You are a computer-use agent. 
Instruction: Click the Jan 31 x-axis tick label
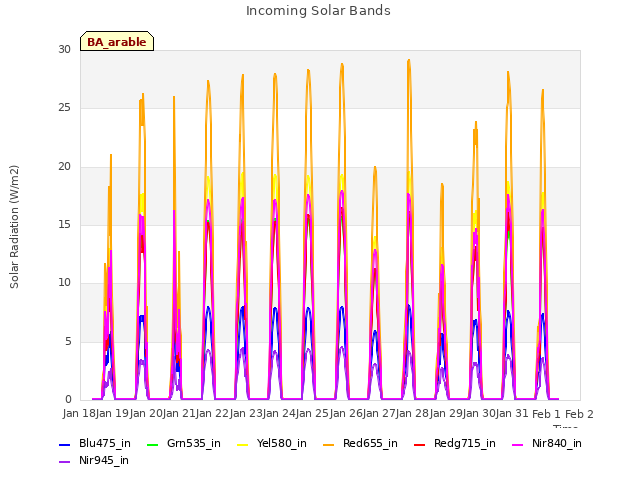pos(512,413)
